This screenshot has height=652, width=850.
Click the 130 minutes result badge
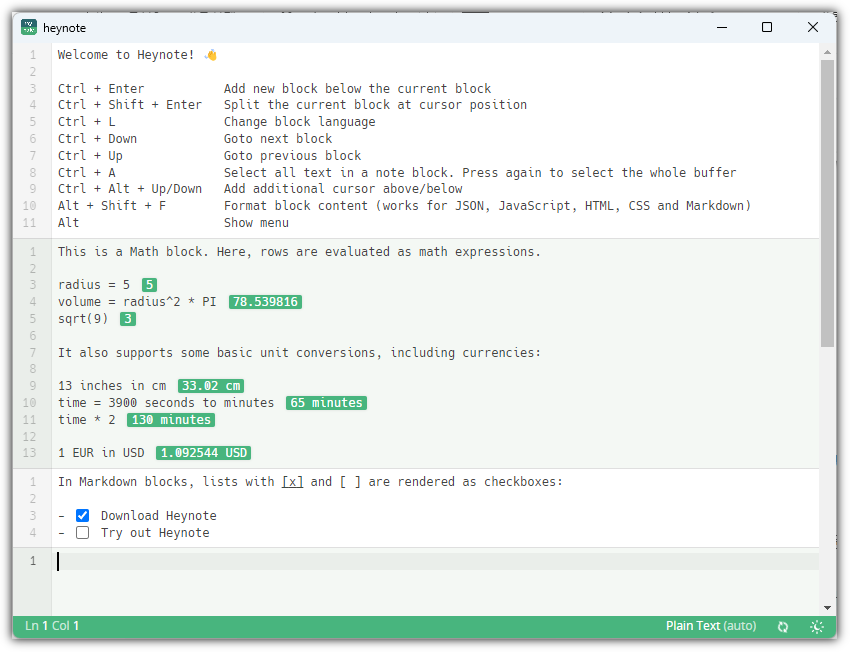[171, 420]
